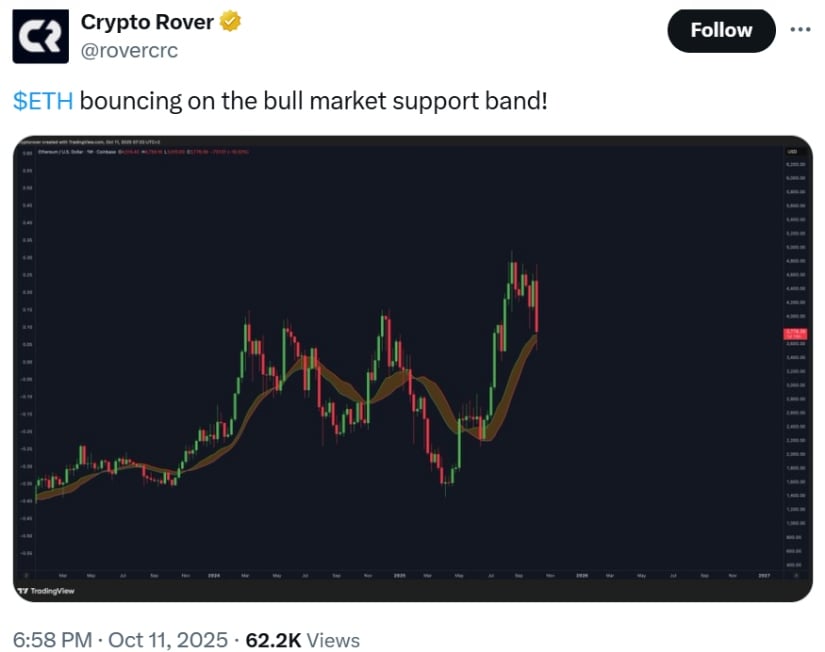
Task: Select the 2027 label on the time axis
Action: tap(765, 576)
